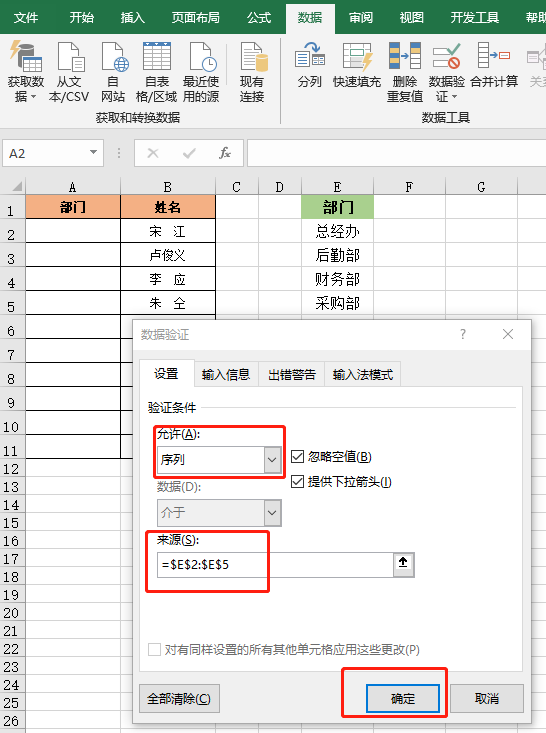
Task: Close the 数据验证 dialog
Action: 508,334
